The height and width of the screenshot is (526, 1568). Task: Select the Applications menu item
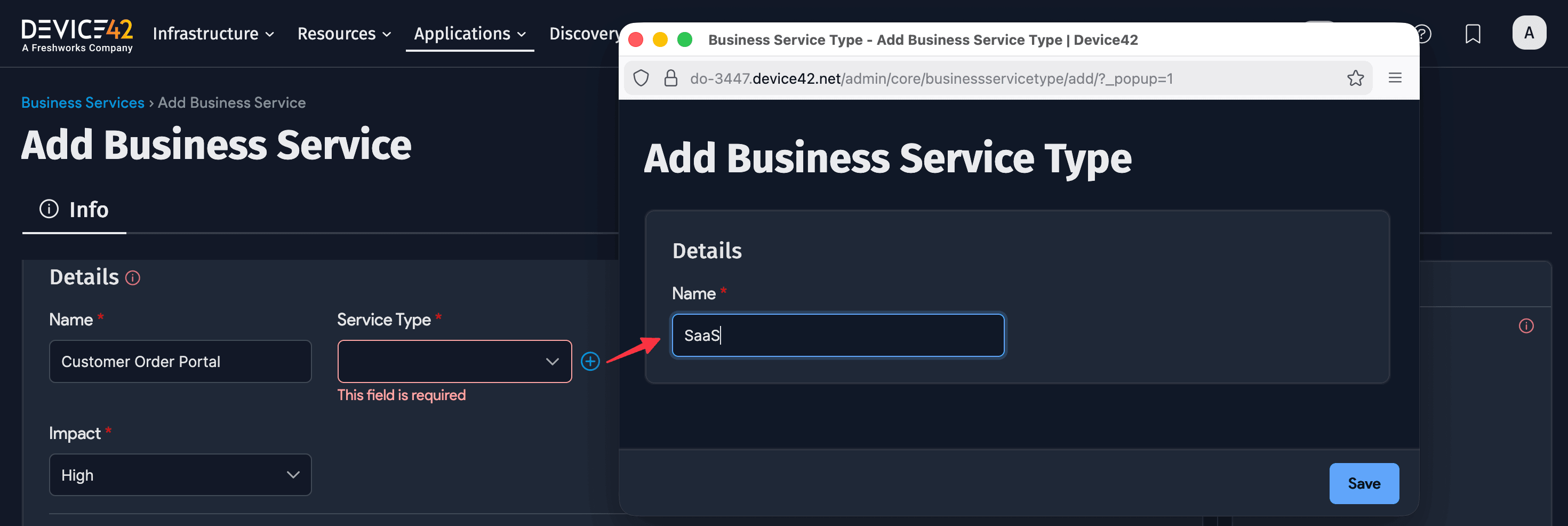coord(462,34)
